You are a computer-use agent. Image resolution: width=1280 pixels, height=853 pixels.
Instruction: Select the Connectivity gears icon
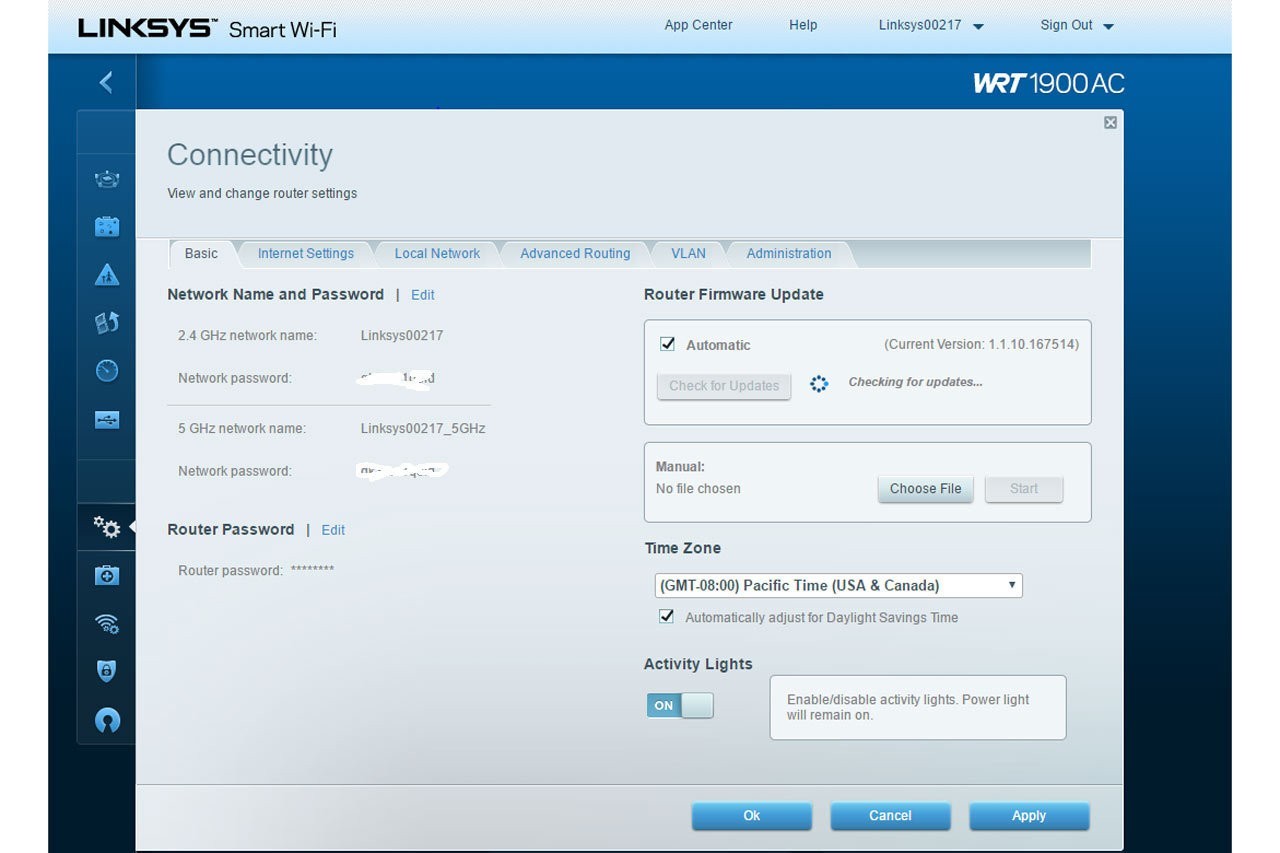pos(107,527)
